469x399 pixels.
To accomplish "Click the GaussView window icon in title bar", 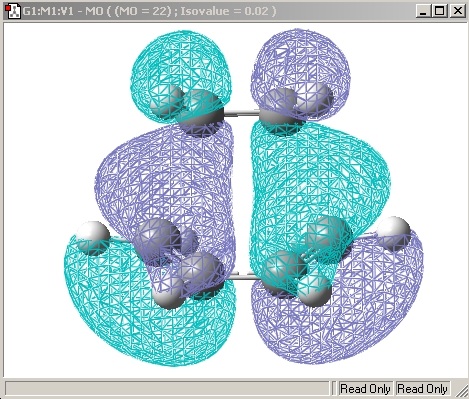I will [13, 11].
